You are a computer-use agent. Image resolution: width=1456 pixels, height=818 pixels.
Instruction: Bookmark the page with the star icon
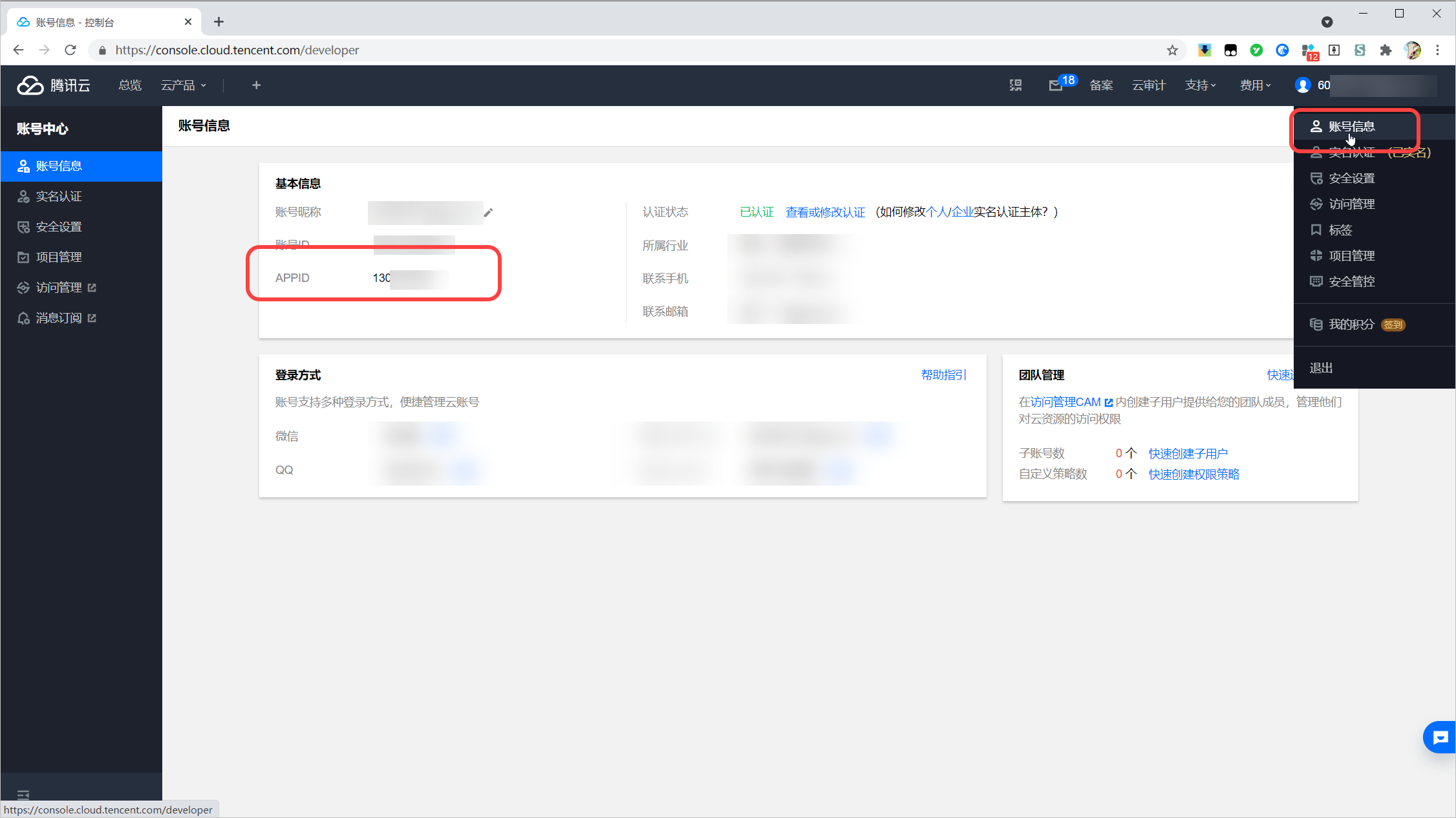pyautogui.click(x=1172, y=50)
